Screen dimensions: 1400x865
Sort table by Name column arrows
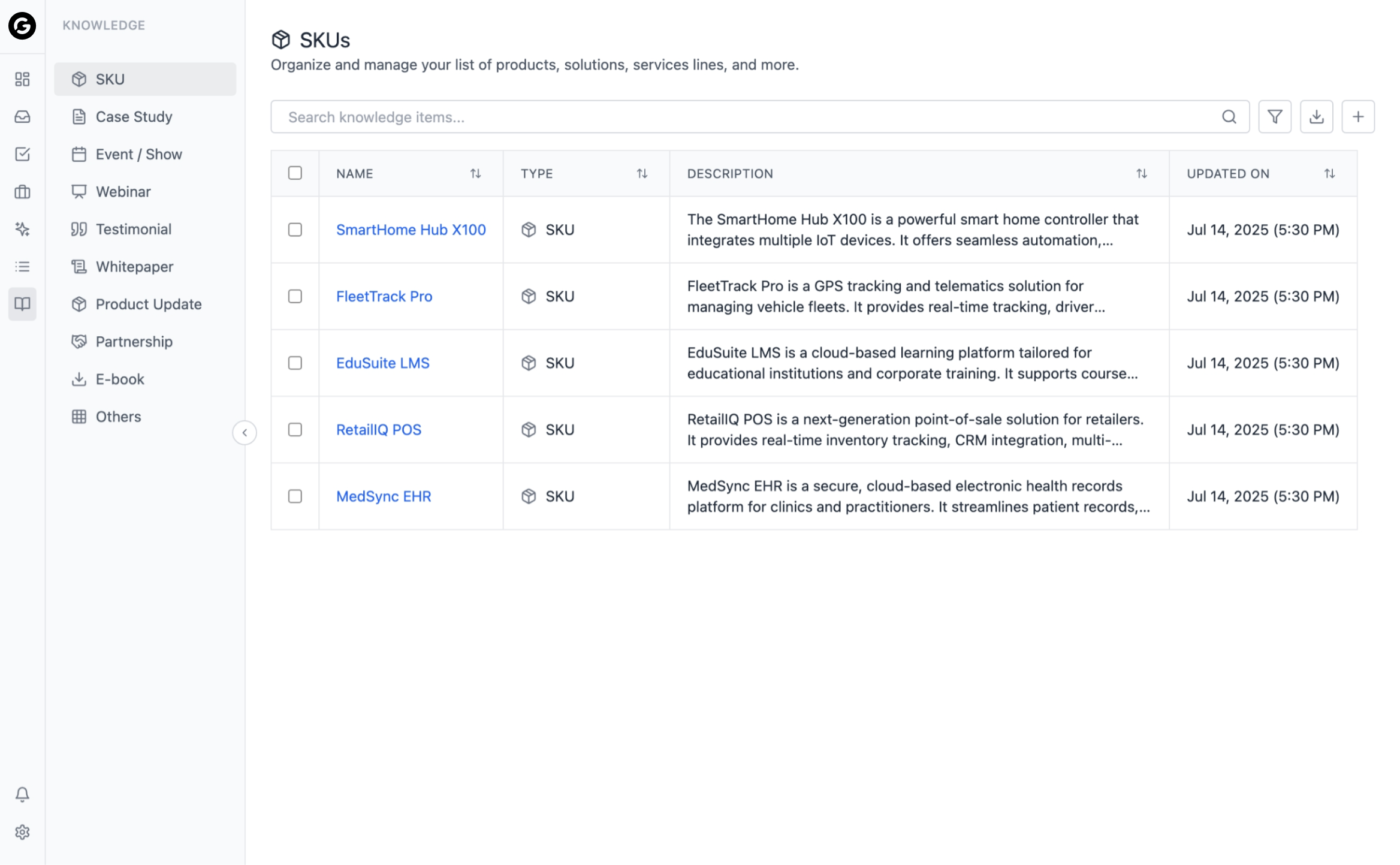[x=475, y=174]
